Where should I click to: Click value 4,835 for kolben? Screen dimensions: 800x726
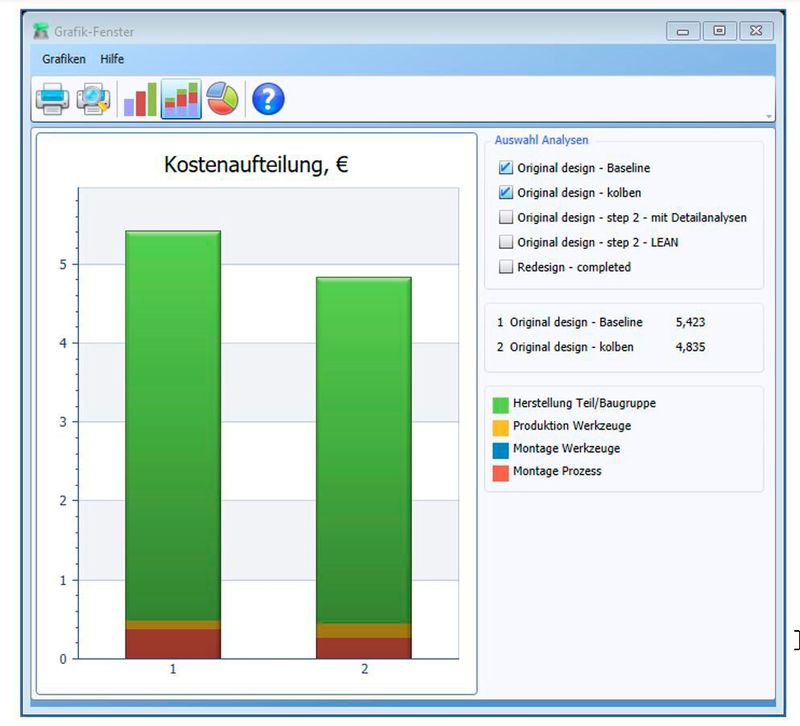(690, 347)
